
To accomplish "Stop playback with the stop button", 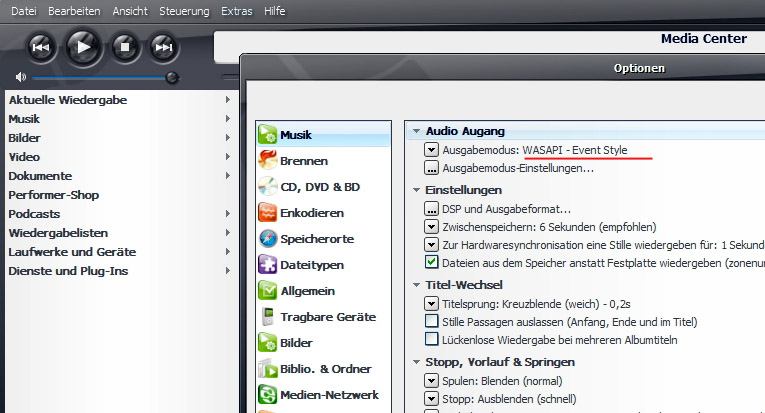I will tap(125, 47).
